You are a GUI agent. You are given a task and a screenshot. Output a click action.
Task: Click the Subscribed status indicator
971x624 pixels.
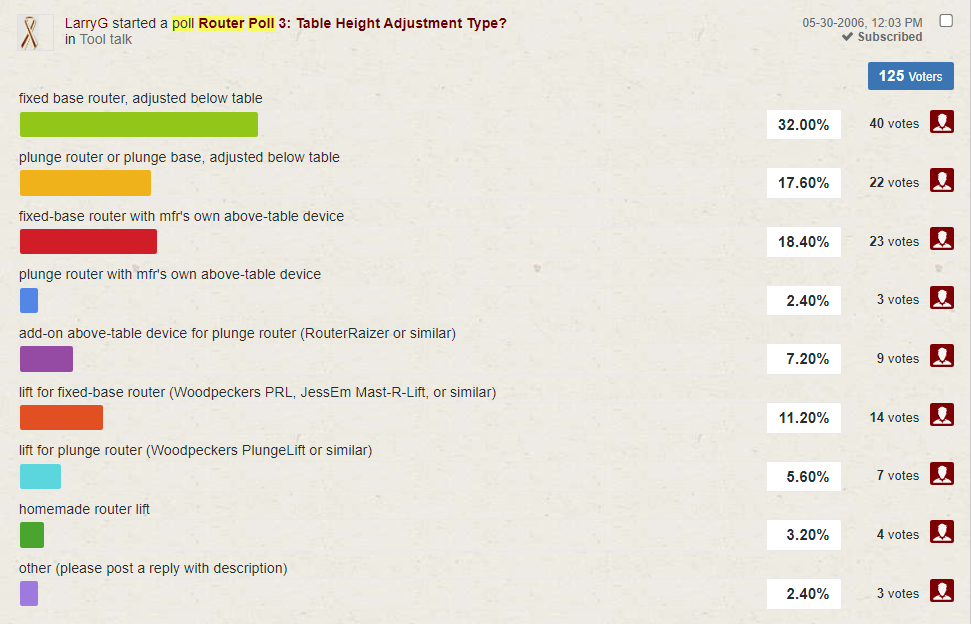(x=882, y=37)
